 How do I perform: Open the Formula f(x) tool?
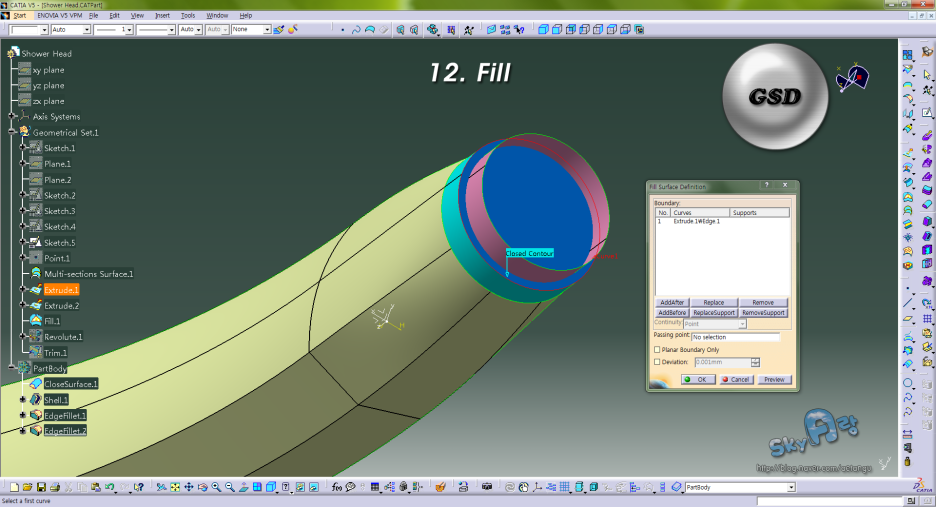coord(336,487)
